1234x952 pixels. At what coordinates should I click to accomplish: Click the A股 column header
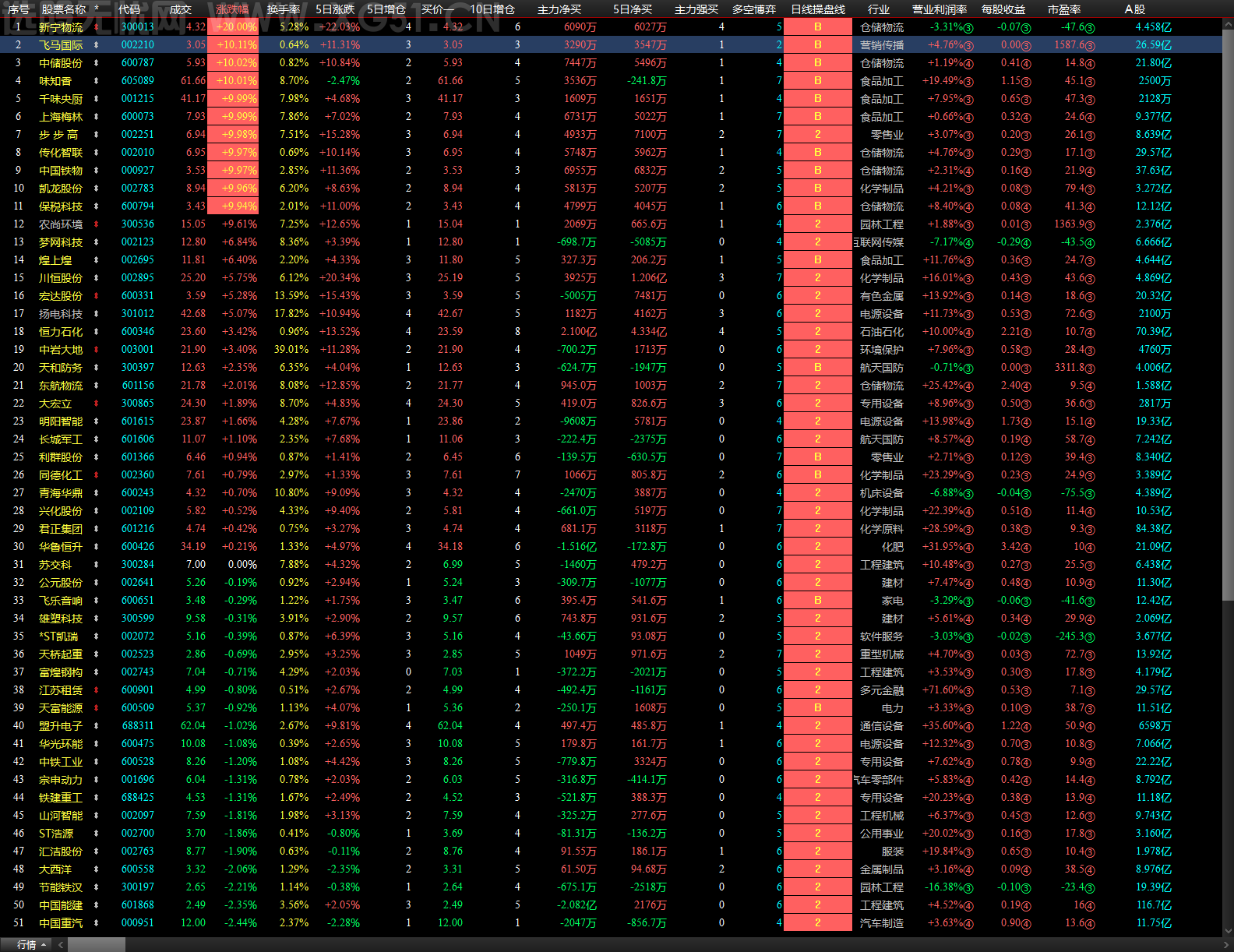1135,9
